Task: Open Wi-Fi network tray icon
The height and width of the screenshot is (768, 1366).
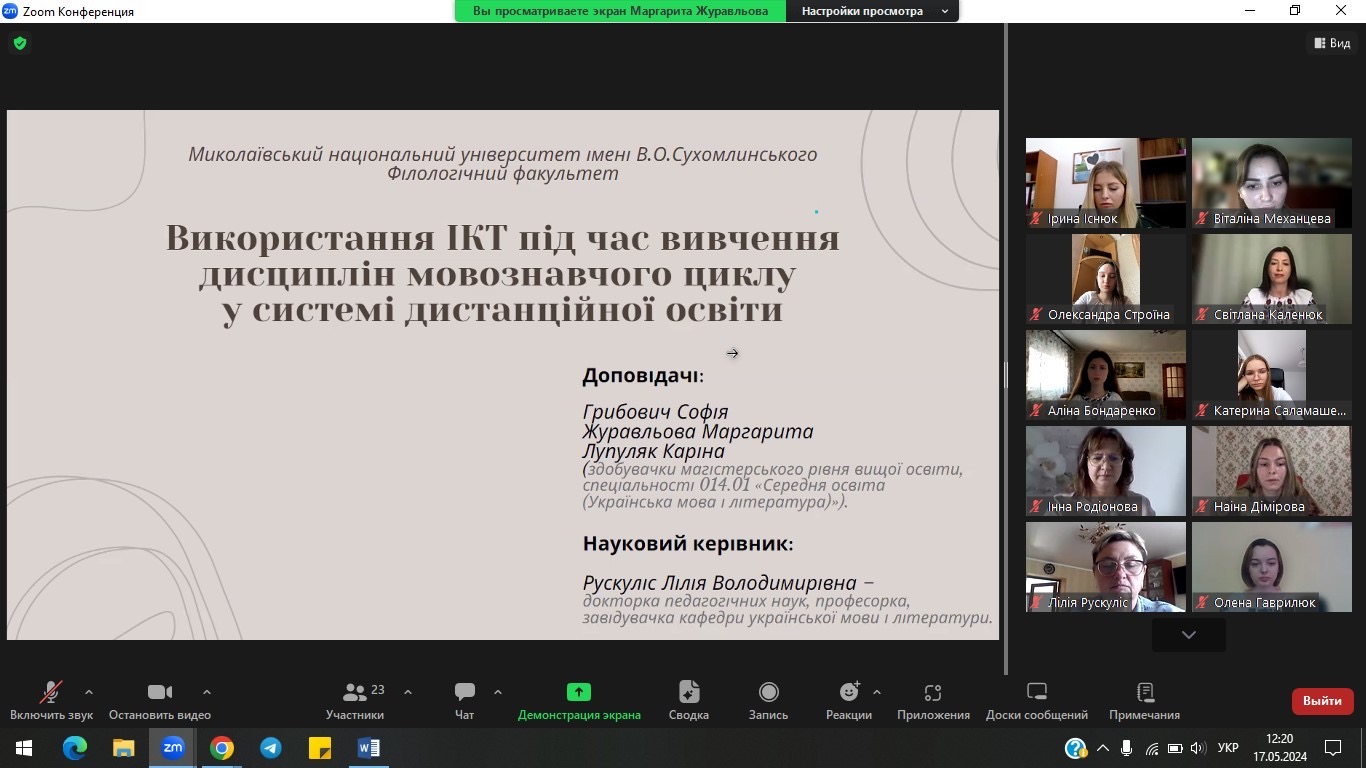Action: [x=1151, y=748]
